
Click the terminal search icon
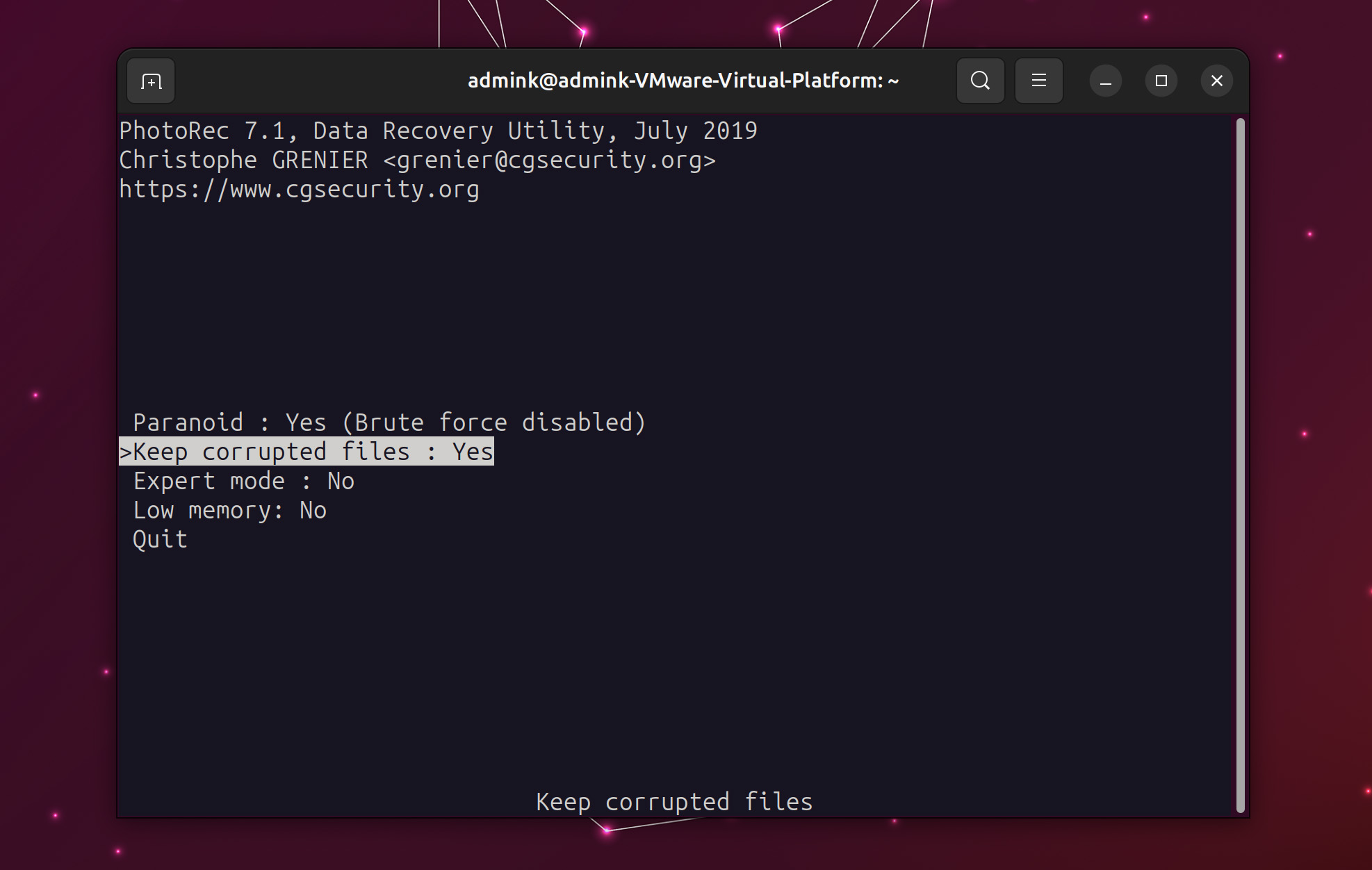[x=980, y=81]
